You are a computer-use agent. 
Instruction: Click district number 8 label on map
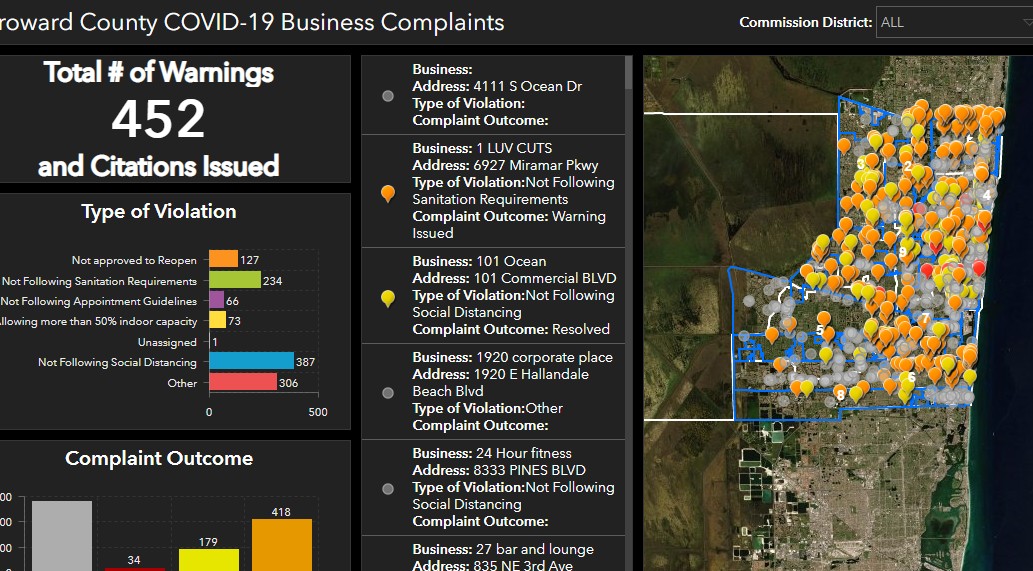[x=840, y=394]
